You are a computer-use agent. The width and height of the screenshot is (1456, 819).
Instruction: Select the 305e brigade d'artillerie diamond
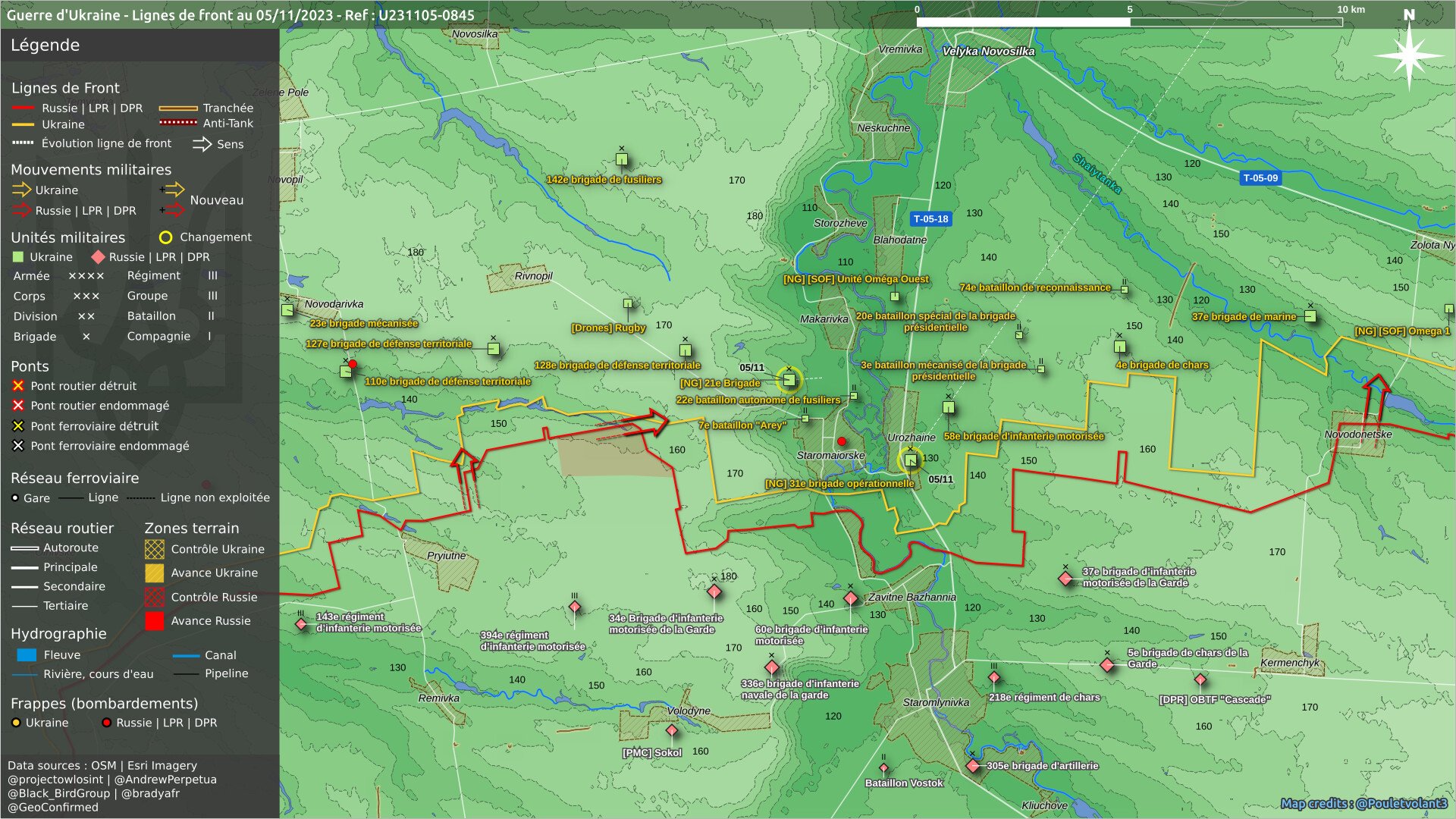pyautogui.click(x=974, y=766)
